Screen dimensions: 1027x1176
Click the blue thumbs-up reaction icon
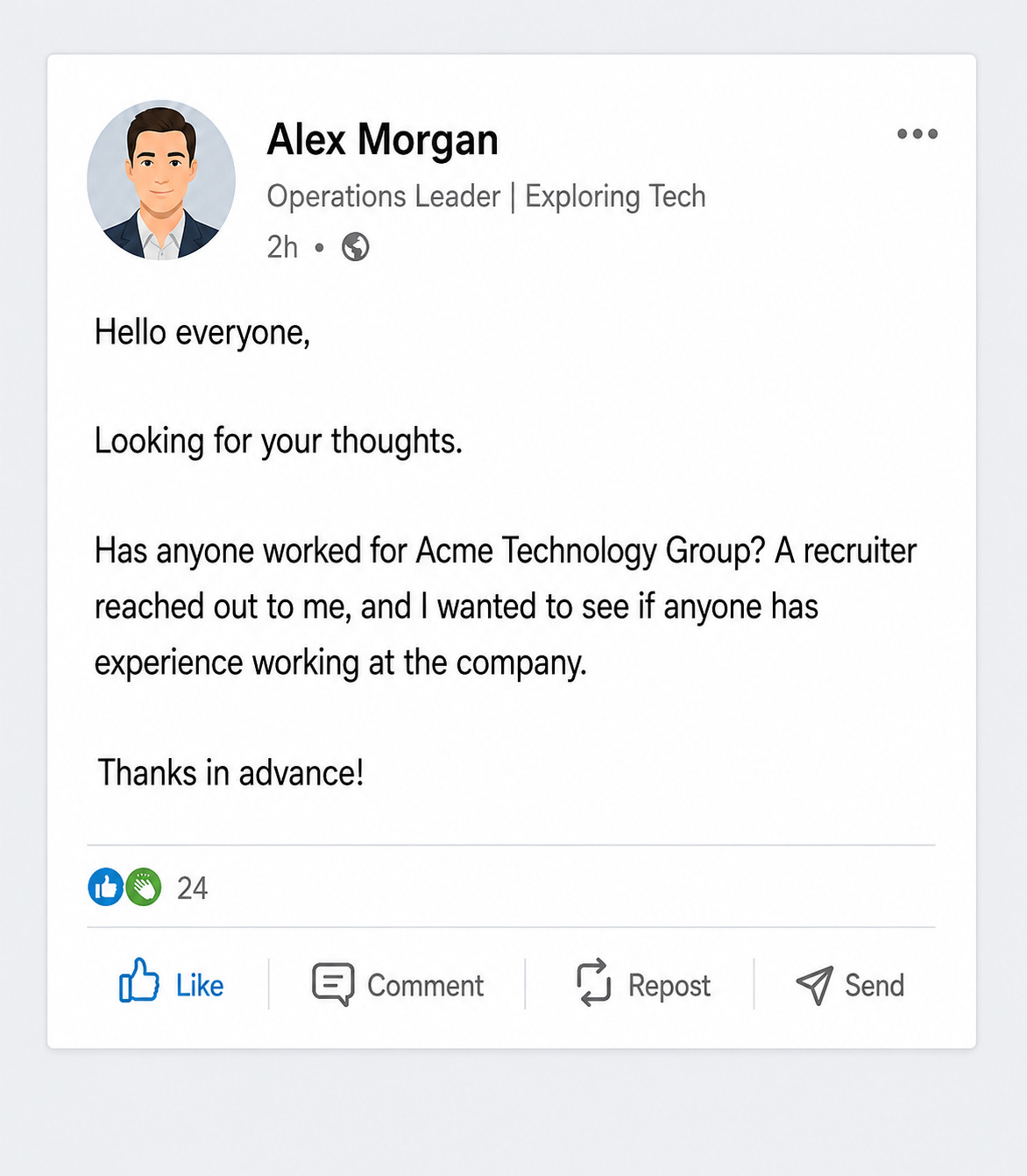106,887
